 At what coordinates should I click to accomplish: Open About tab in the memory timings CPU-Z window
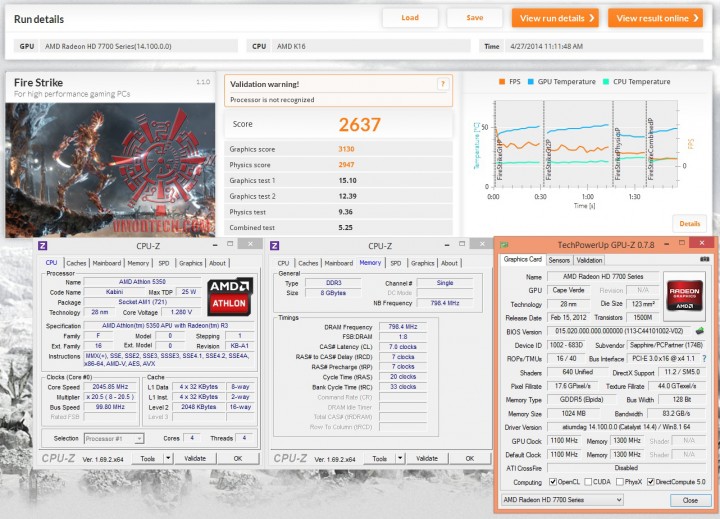(x=450, y=263)
